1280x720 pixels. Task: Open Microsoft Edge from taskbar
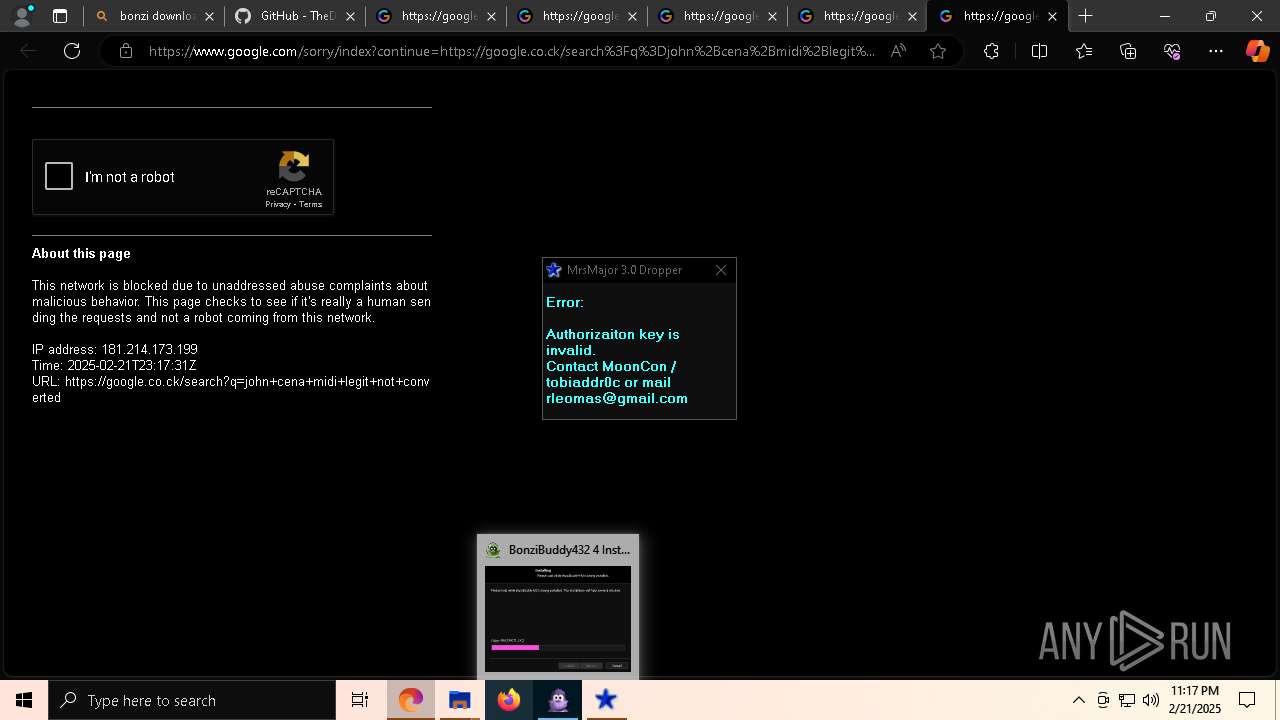click(x=411, y=700)
